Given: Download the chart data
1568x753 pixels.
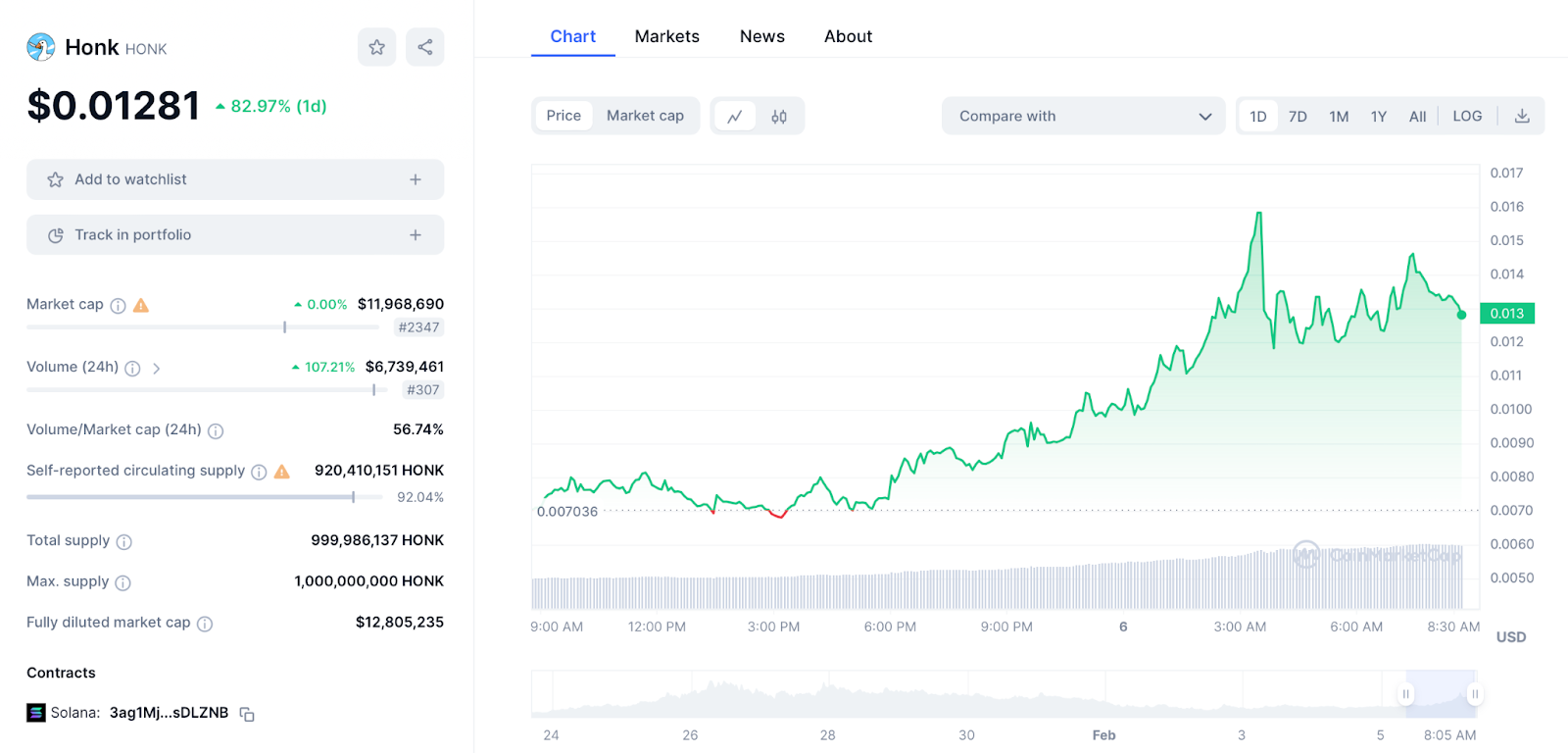Looking at the screenshot, I should (1522, 116).
